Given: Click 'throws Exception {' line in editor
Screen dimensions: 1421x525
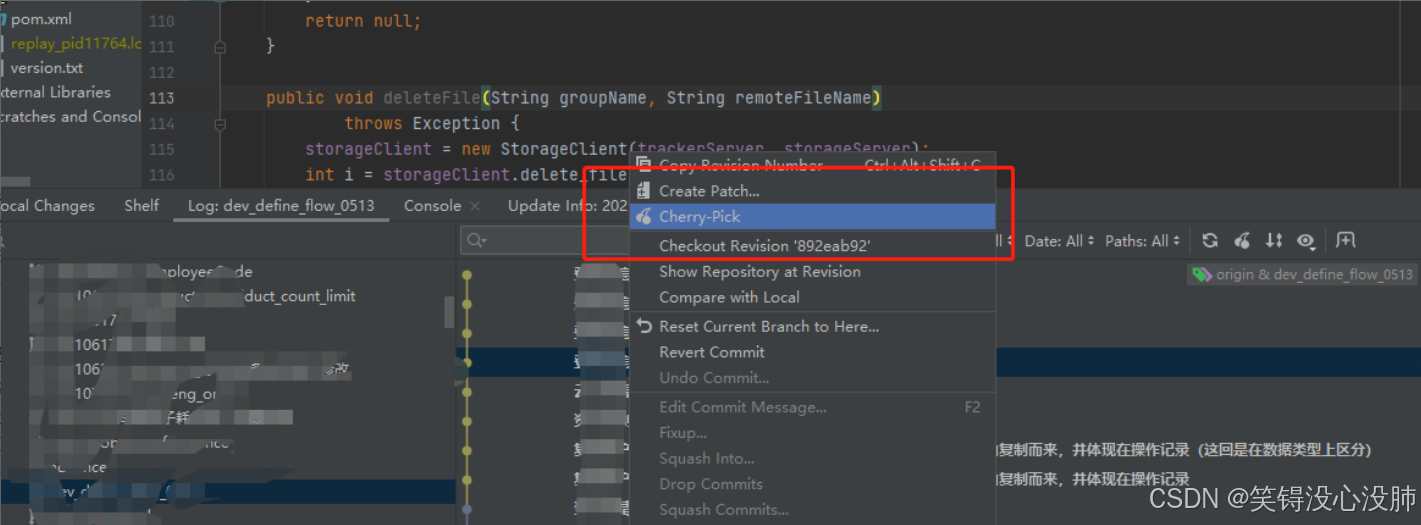Looking at the screenshot, I should (x=432, y=124).
